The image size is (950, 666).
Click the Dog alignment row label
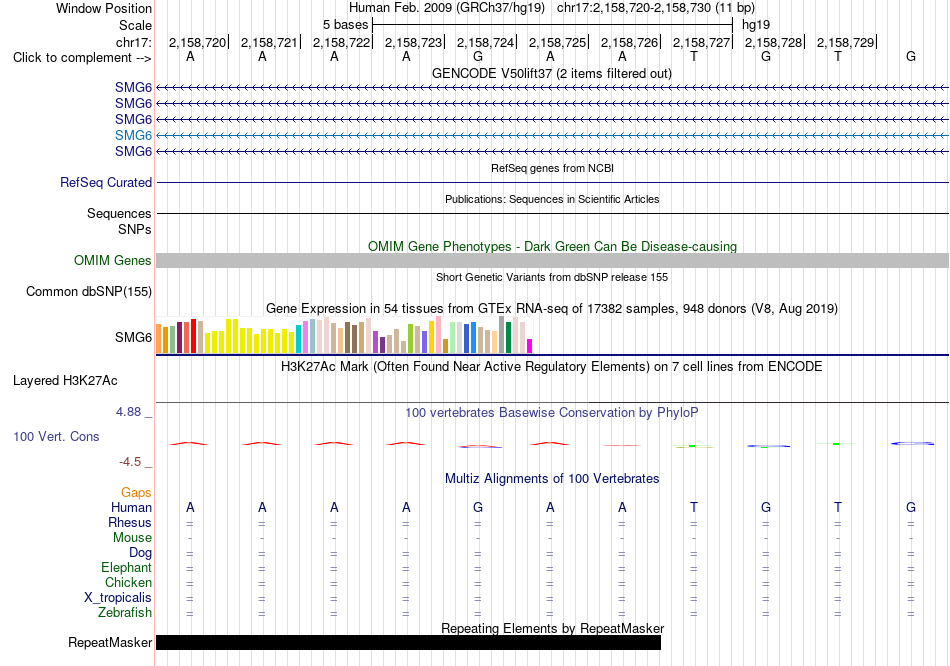[x=141, y=553]
